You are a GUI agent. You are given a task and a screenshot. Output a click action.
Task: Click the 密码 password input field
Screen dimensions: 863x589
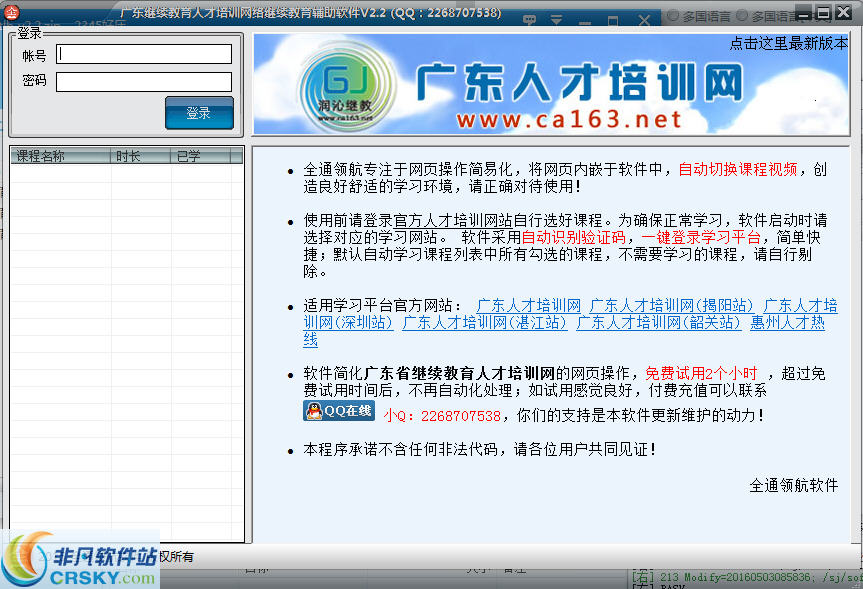(144, 82)
